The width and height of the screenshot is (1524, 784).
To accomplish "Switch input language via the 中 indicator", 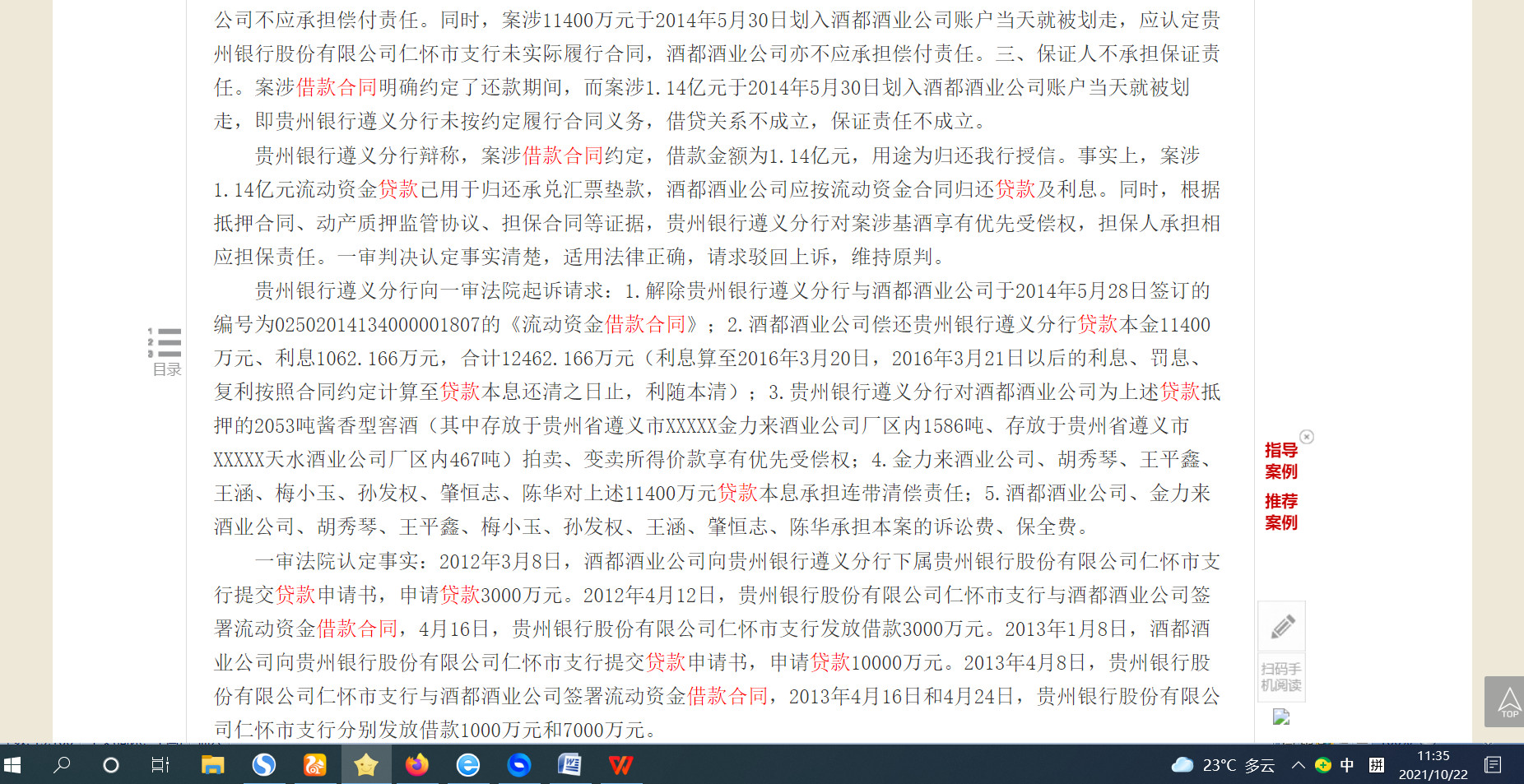I will 1347,766.
